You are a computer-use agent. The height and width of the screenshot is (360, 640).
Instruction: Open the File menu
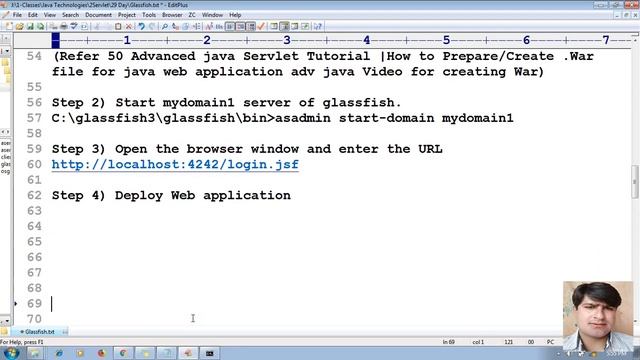17,15
